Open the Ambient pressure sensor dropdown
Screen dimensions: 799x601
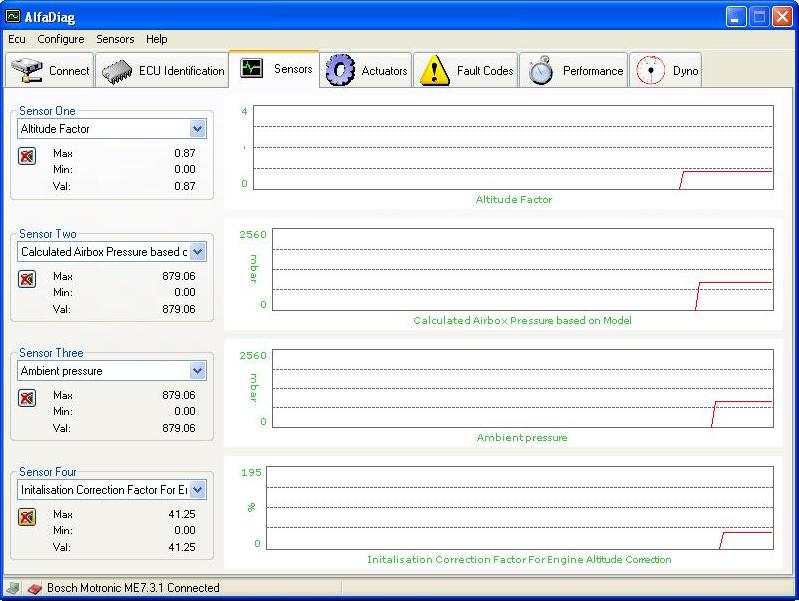point(197,371)
